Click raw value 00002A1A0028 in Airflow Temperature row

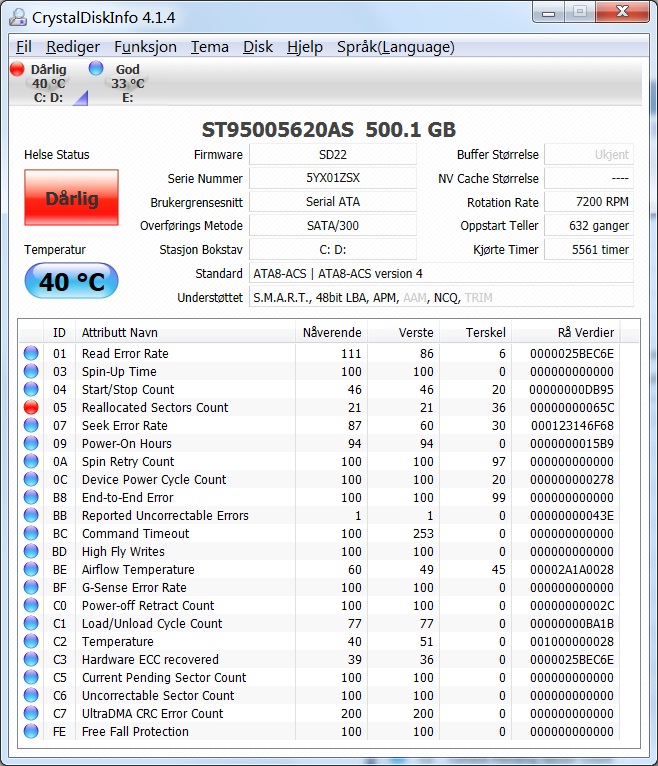572,570
